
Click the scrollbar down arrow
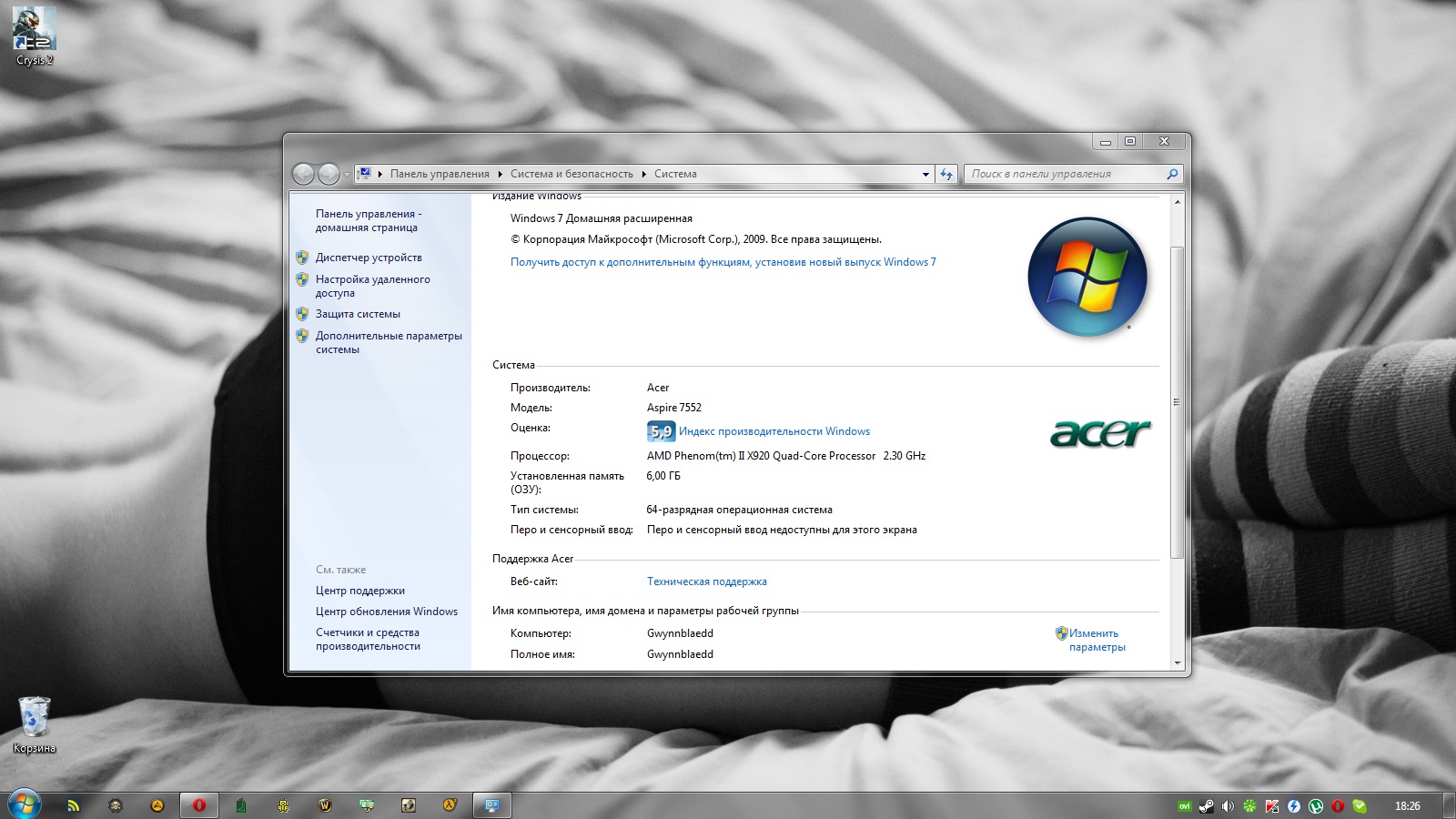pos(1178,663)
